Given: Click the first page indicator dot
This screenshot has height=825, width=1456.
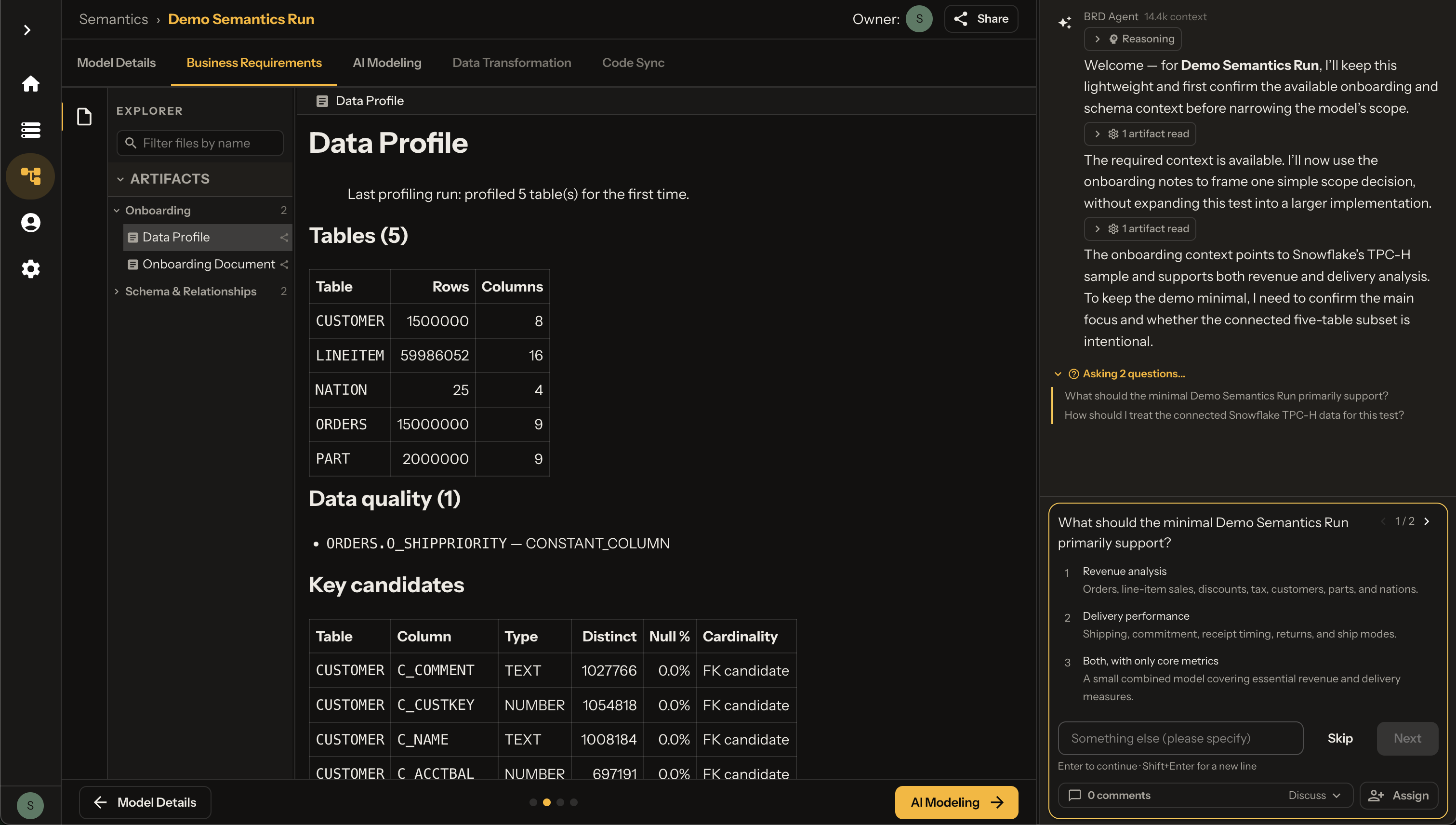Looking at the screenshot, I should (x=533, y=802).
